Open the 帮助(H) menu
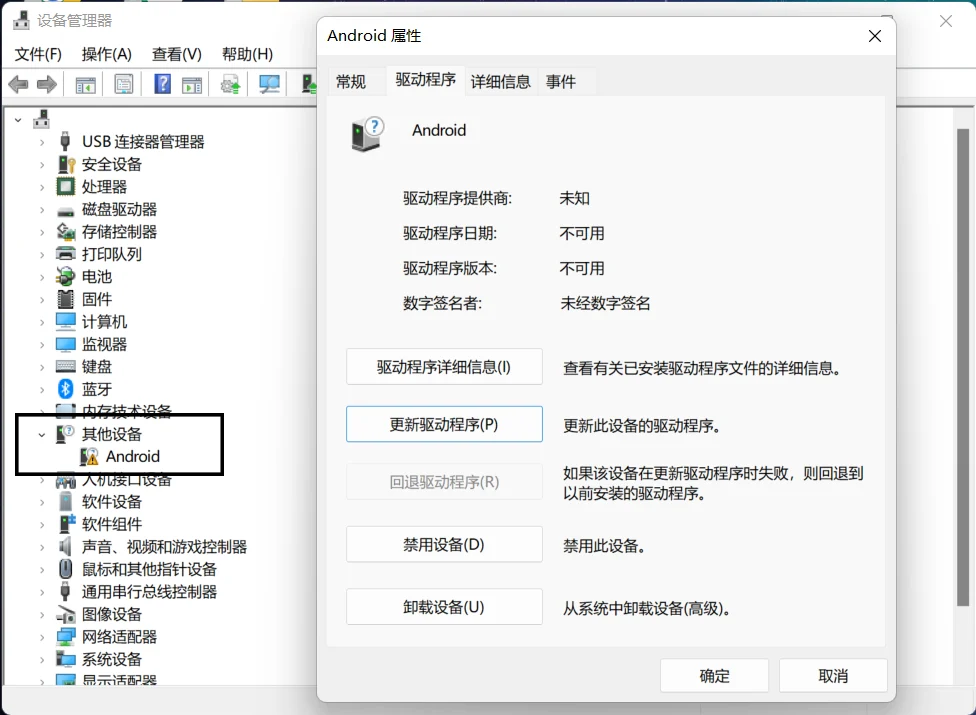The height and width of the screenshot is (715, 976). pyautogui.click(x=247, y=54)
